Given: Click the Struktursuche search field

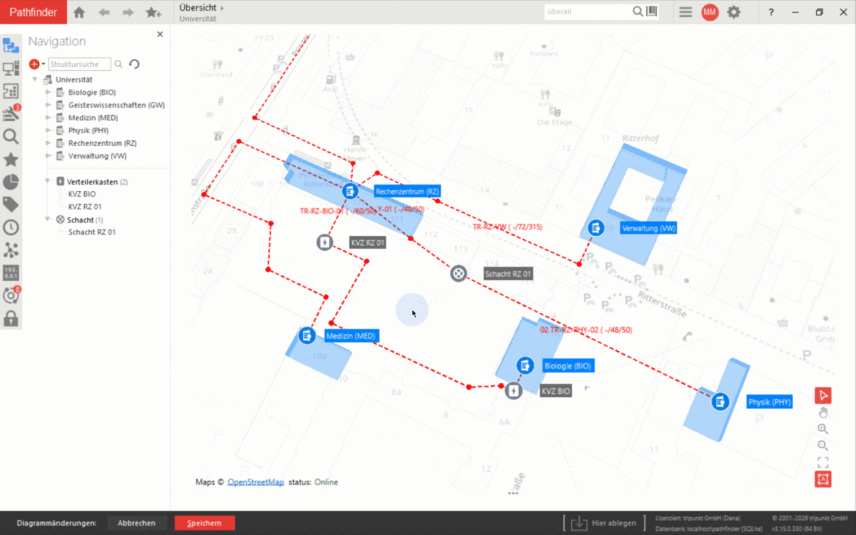Looking at the screenshot, I should (79, 64).
